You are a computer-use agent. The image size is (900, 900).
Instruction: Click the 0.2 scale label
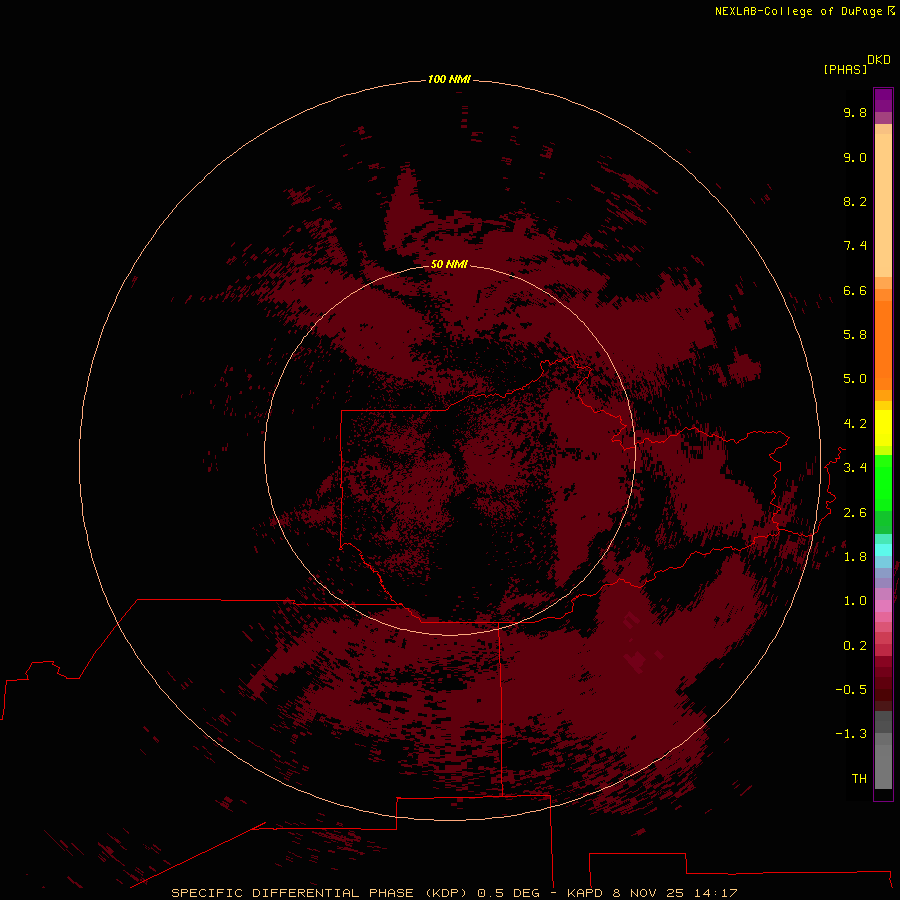pos(855,646)
